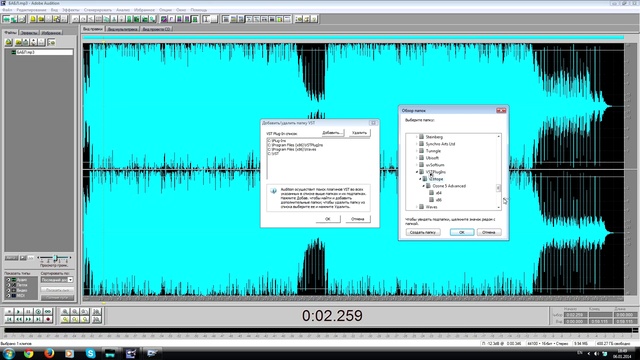
Task: Toggle Files panel auto-play button
Action: 11,258
